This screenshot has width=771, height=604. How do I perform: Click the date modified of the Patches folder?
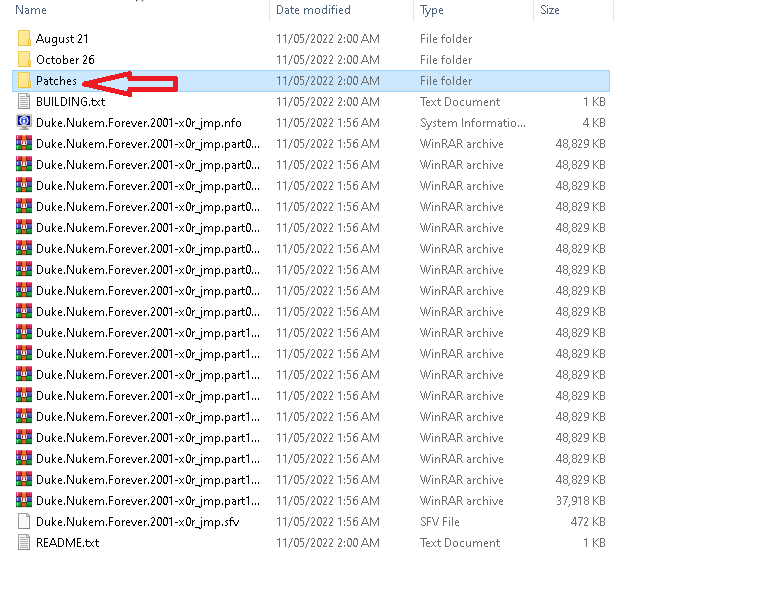click(327, 81)
